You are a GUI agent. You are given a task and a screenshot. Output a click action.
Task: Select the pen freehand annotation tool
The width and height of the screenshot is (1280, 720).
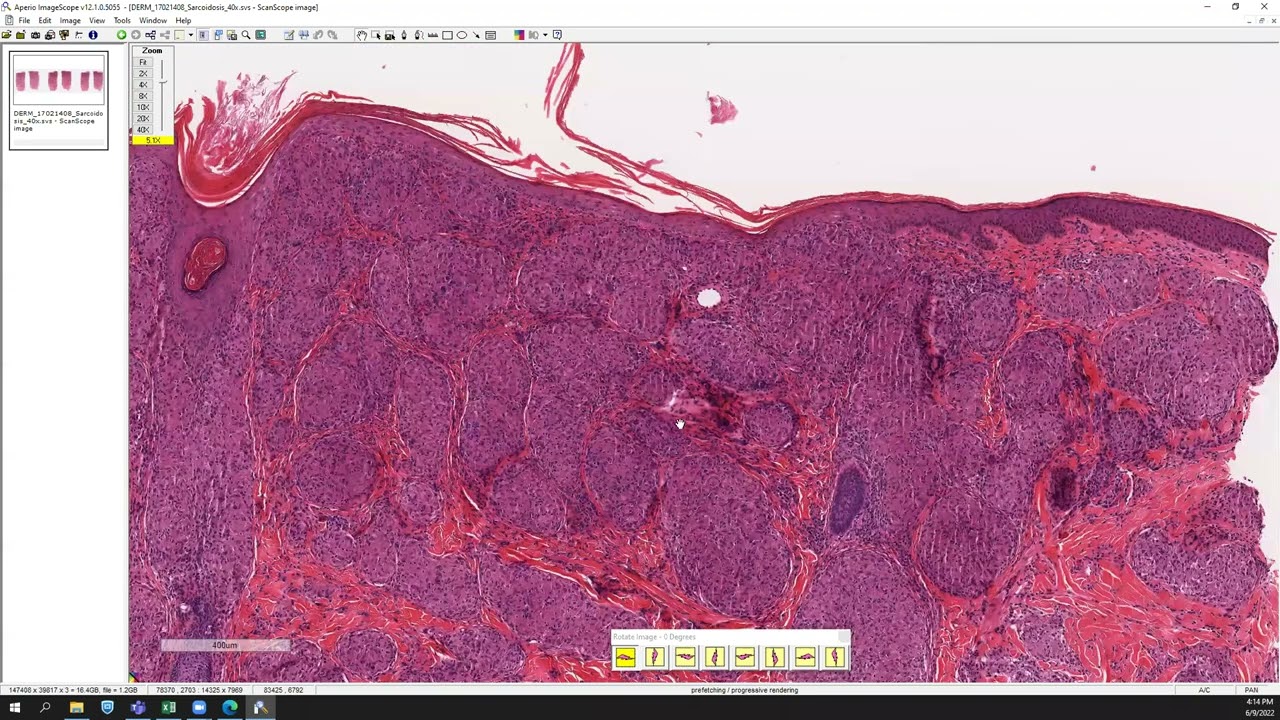point(404,35)
